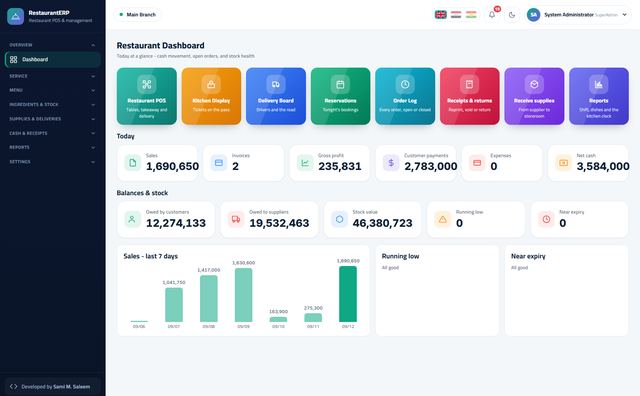The height and width of the screenshot is (396, 640).
Task: Click the code brackets icon in footer
Action: tap(13, 386)
